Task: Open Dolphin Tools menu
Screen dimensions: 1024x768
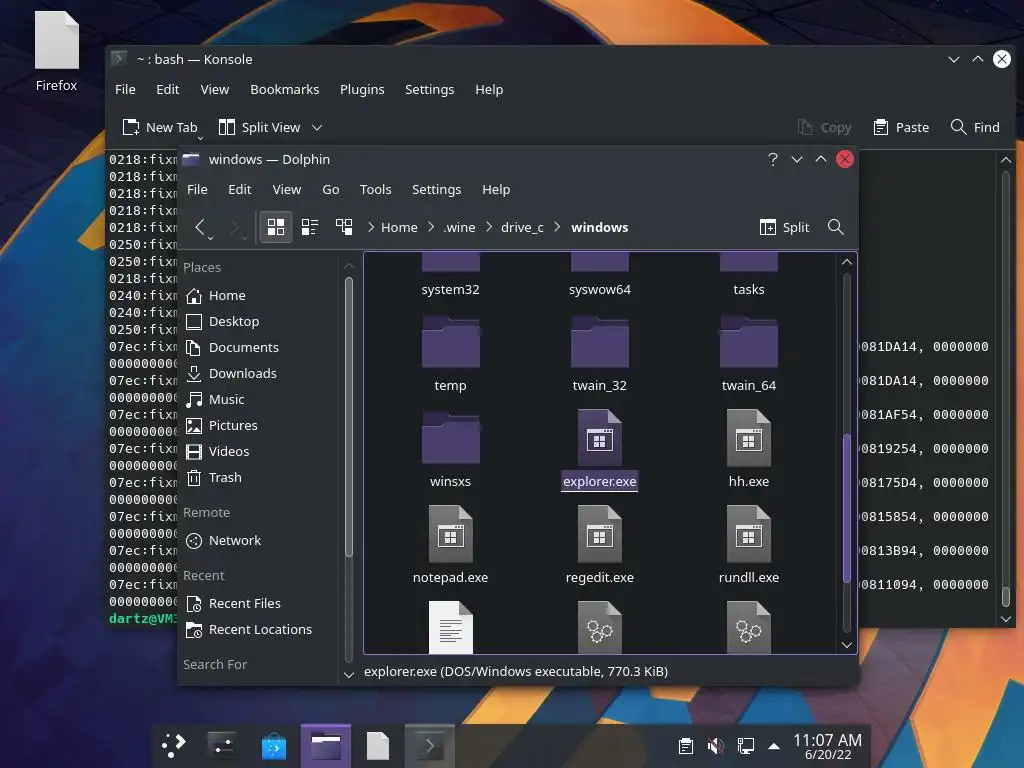Action: [376, 189]
